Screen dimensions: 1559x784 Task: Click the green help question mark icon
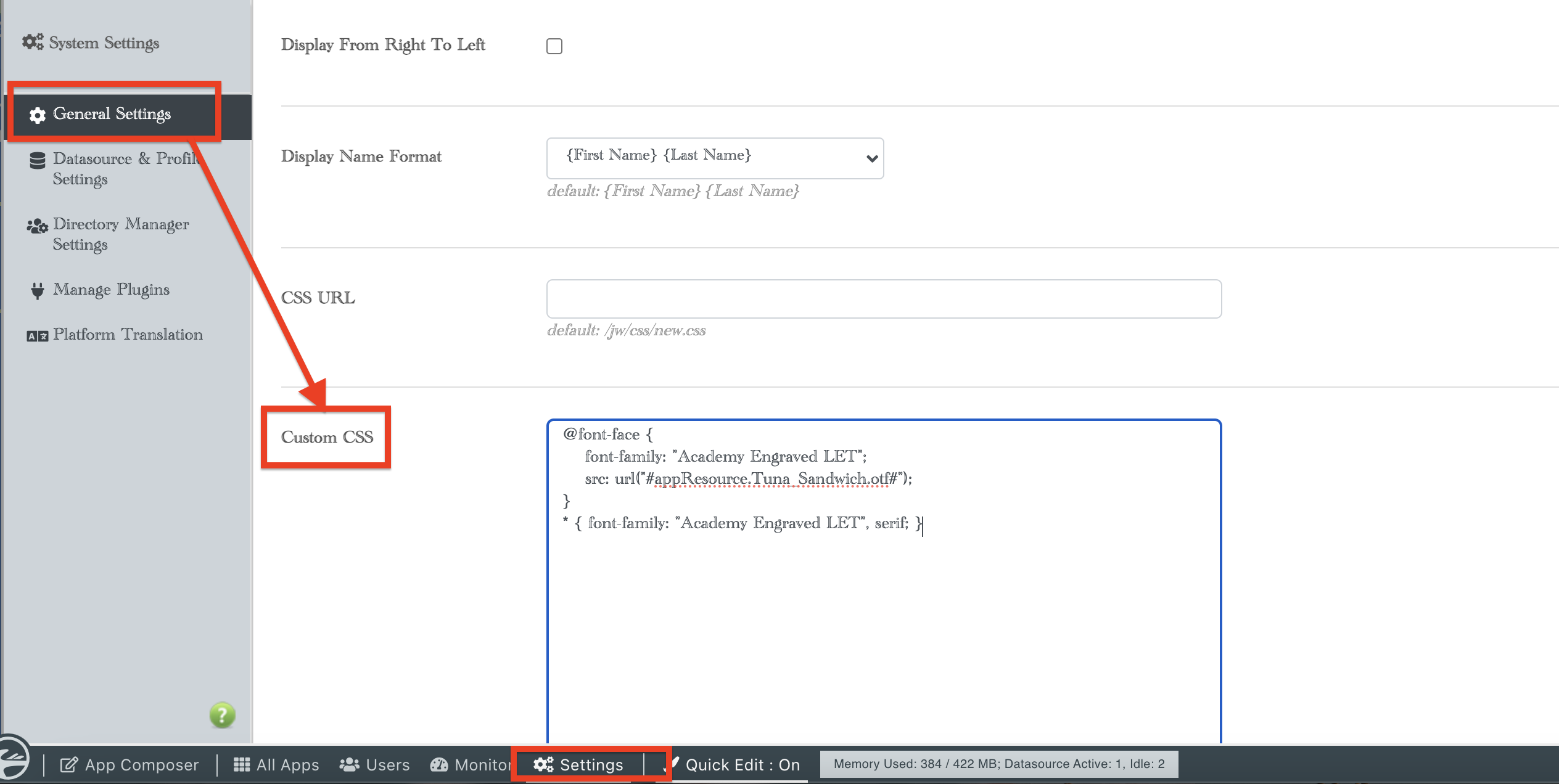(x=222, y=715)
